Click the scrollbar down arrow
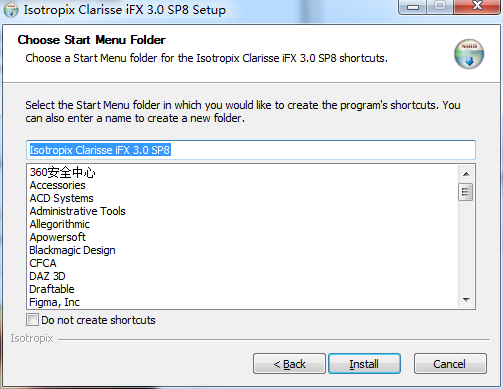Viewport: 503px width, 389px height. 466,299
